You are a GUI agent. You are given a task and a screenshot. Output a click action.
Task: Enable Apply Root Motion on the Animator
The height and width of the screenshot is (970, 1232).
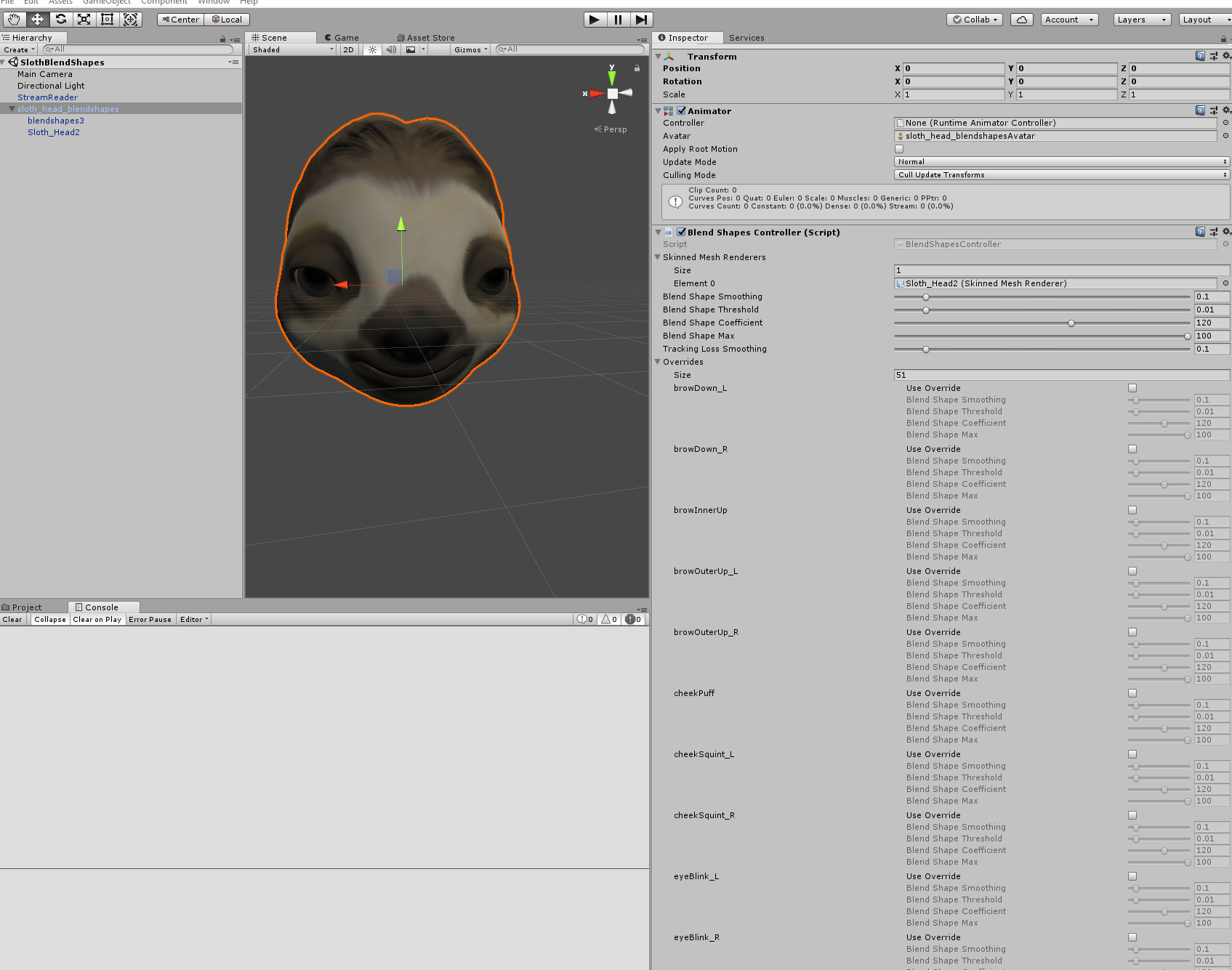(x=899, y=148)
